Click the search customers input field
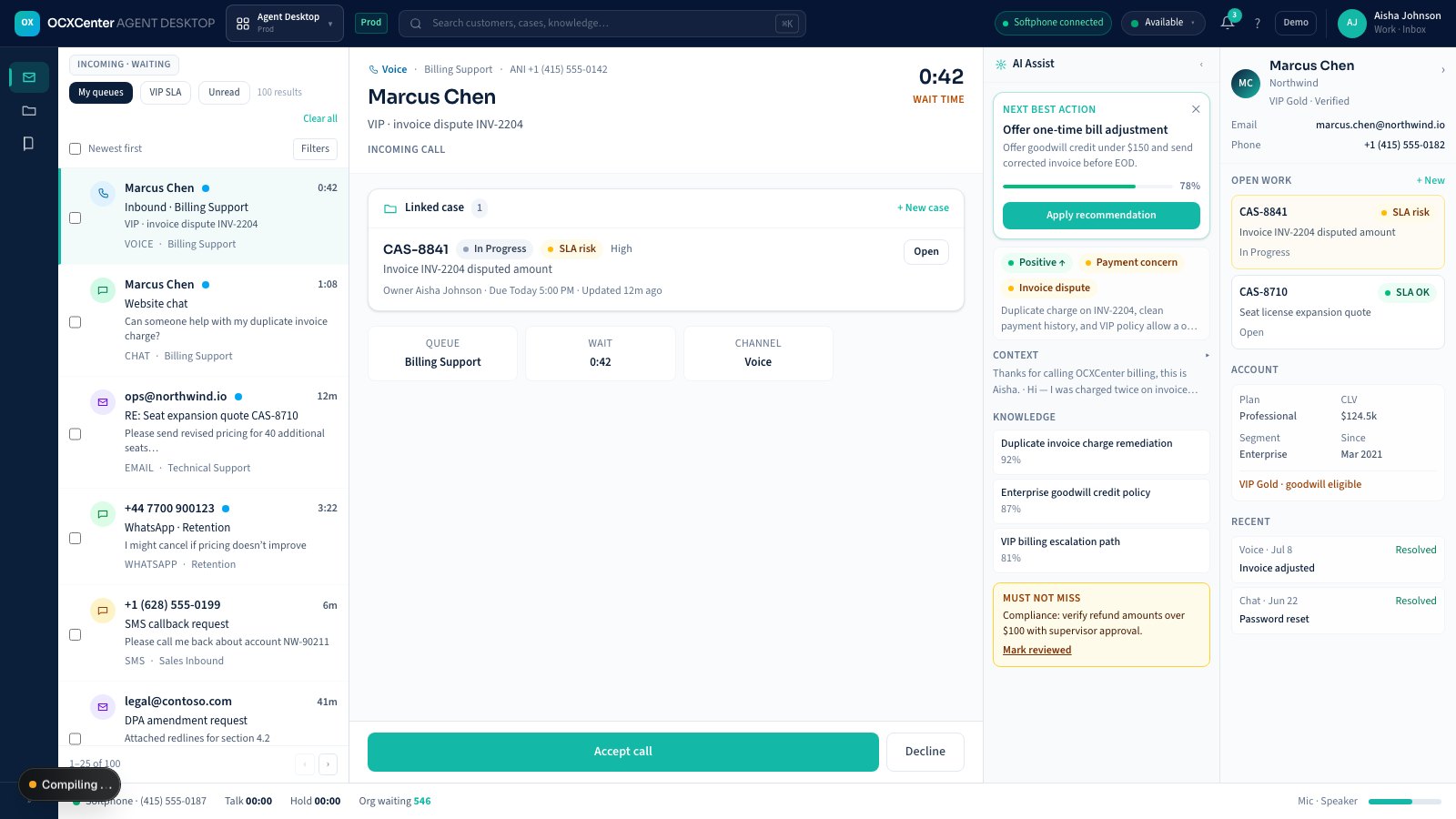 [602, 24]
